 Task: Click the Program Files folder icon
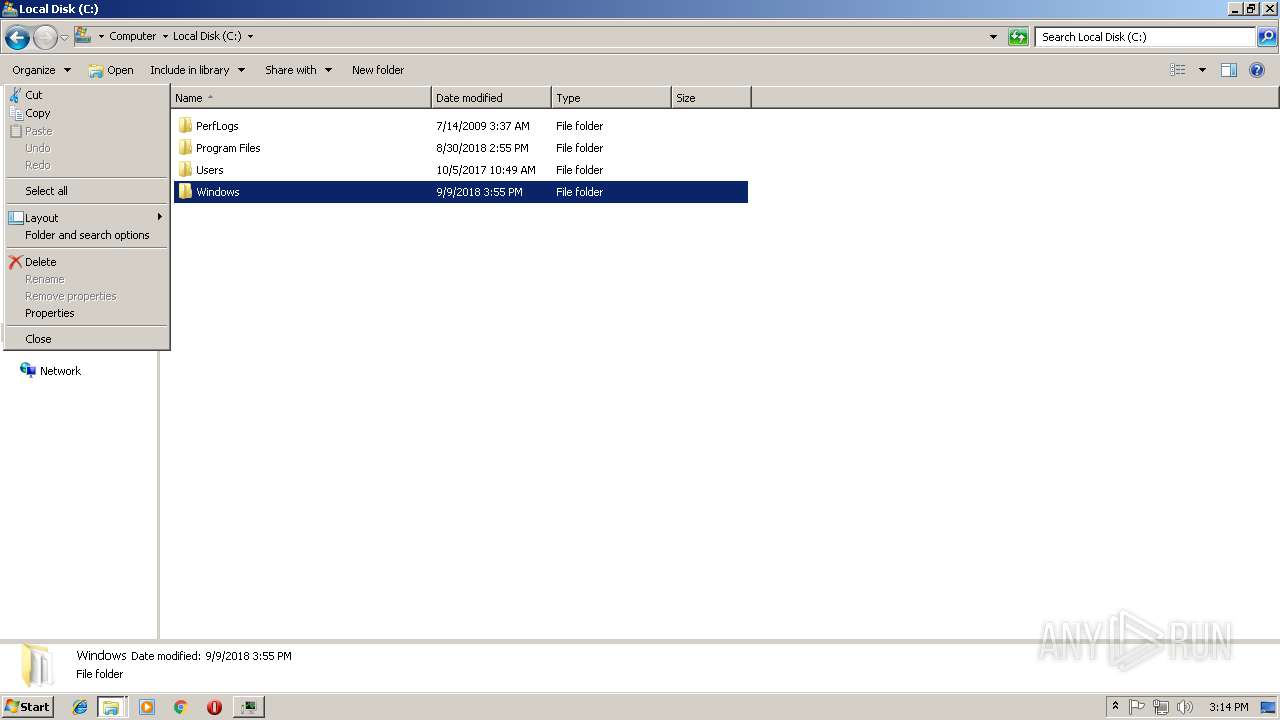(185, 148)
